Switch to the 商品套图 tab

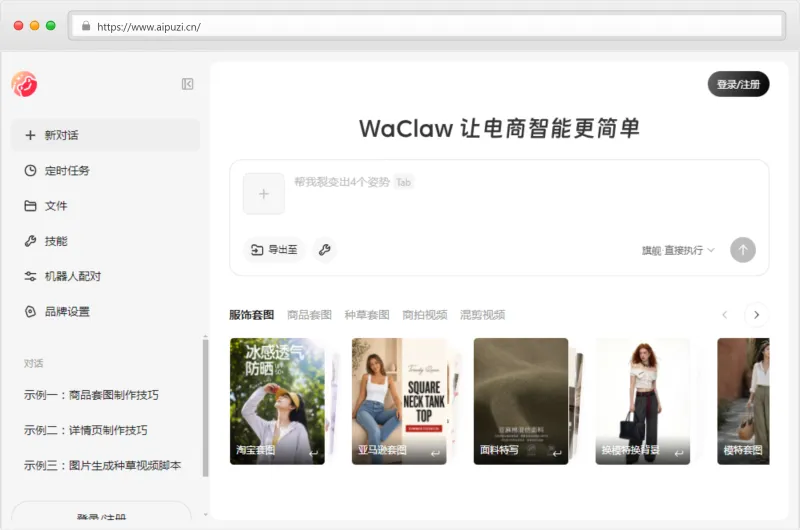point(309,315)
